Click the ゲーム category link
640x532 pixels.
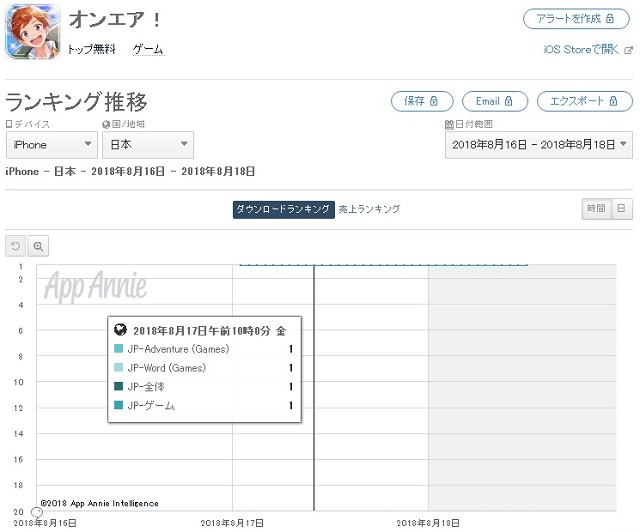pyautogui.click(x=148, y=49)
